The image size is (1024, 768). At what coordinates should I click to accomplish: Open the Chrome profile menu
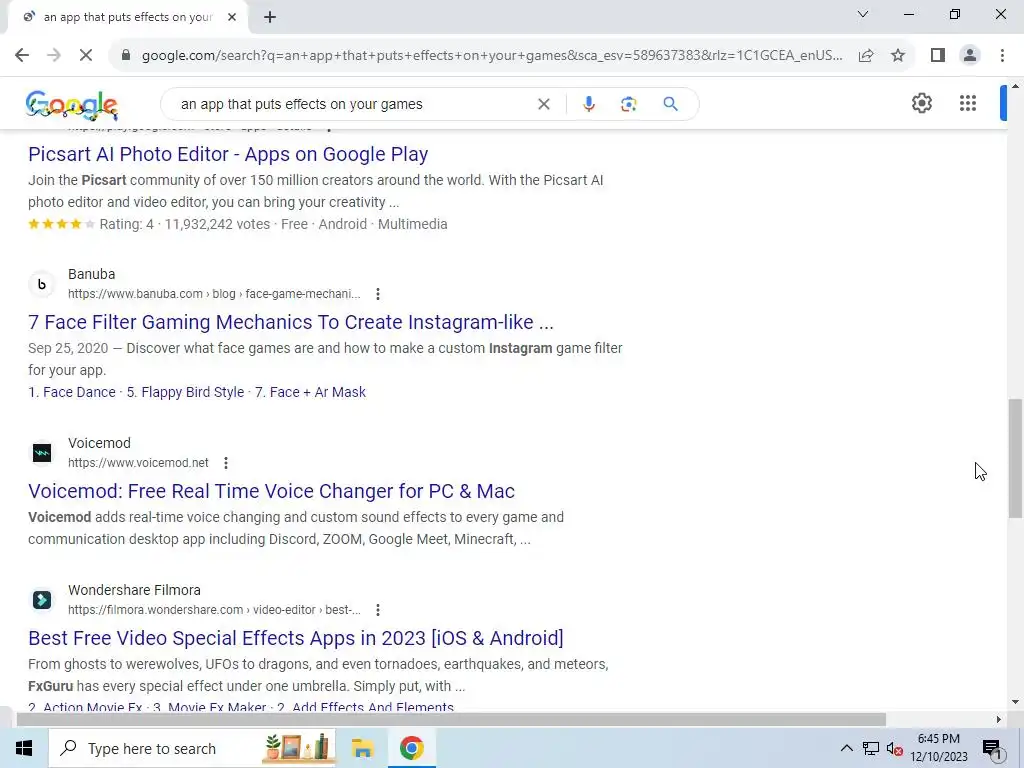tap(970, 56)
